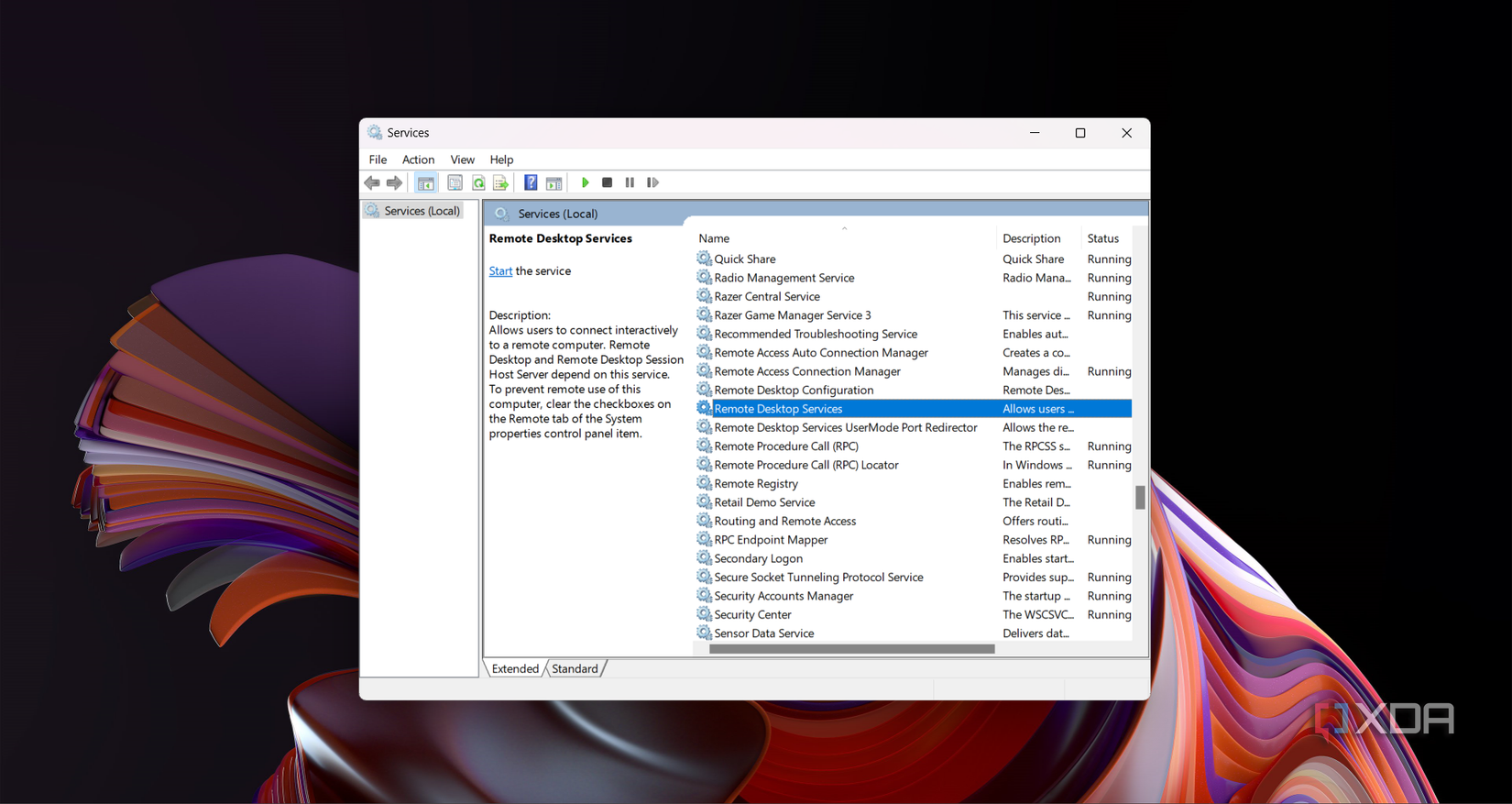Select the Remote Registry service row
This screenshot has height=804, width=1512.
pos(756,483)
